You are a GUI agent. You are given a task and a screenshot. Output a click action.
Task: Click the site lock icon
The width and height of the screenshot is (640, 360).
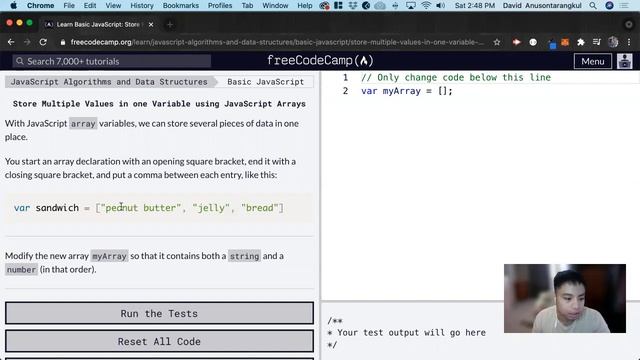(62, 42)
